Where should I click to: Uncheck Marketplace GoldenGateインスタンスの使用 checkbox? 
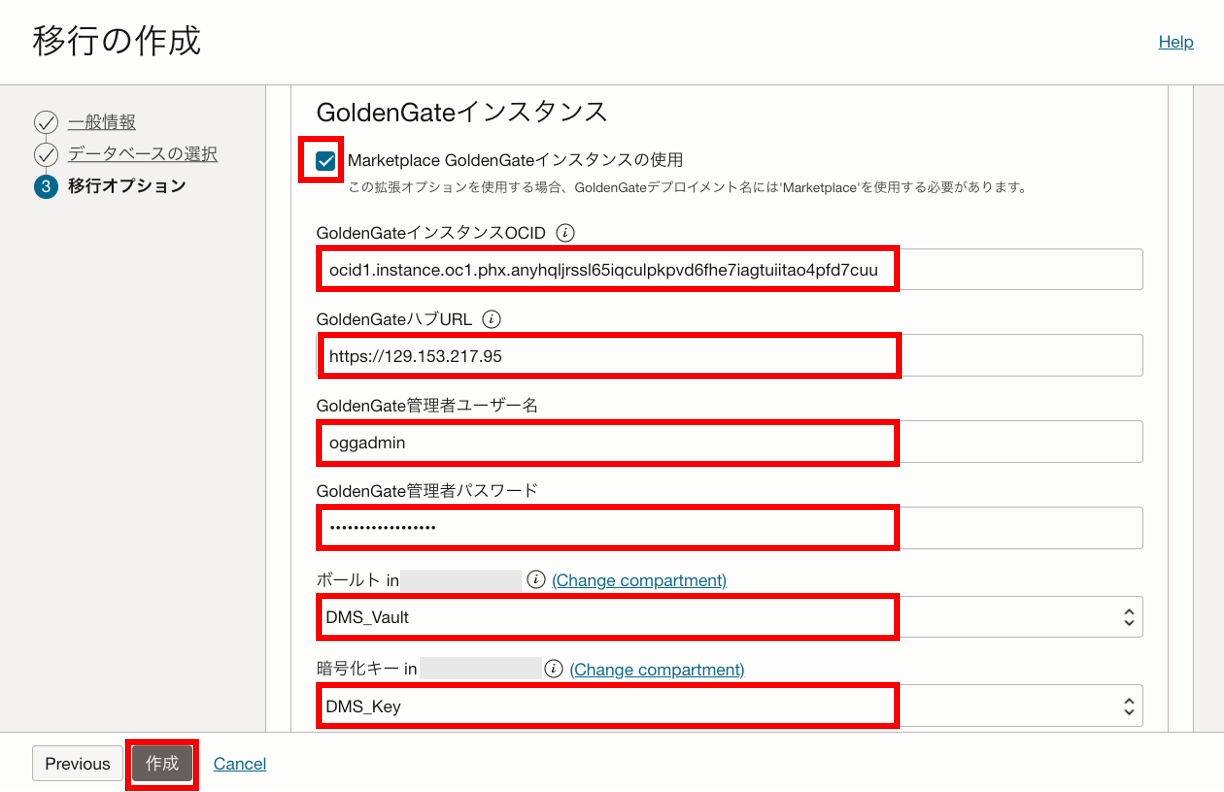(325, 161)
